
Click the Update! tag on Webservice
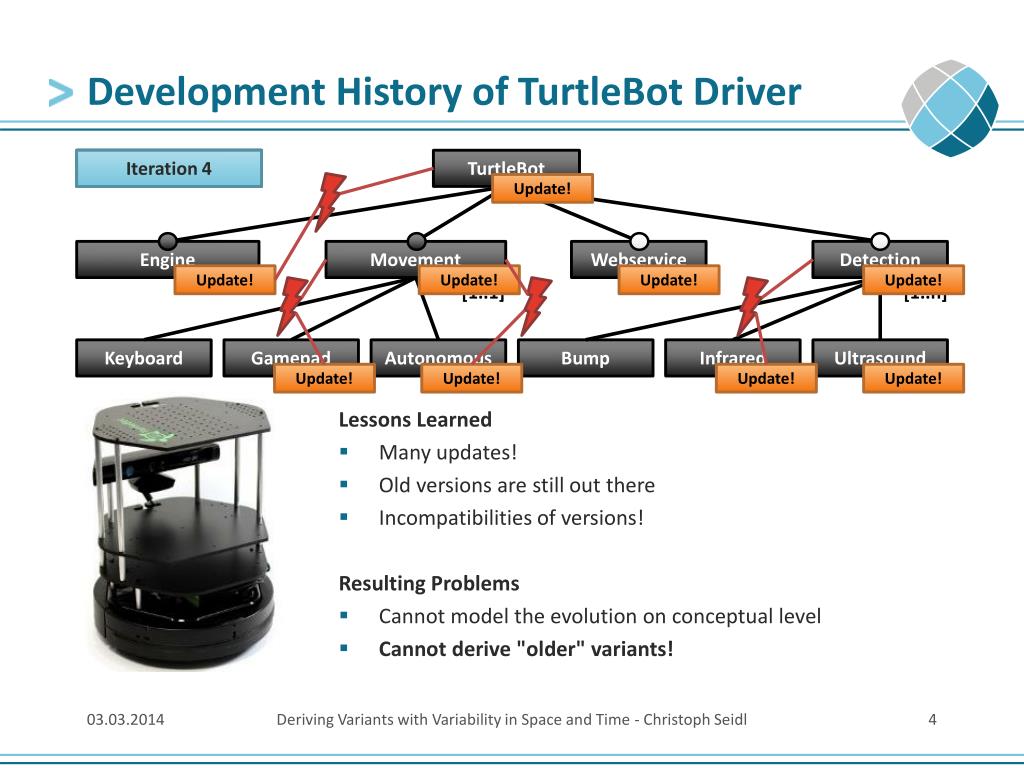coord(669,280)
